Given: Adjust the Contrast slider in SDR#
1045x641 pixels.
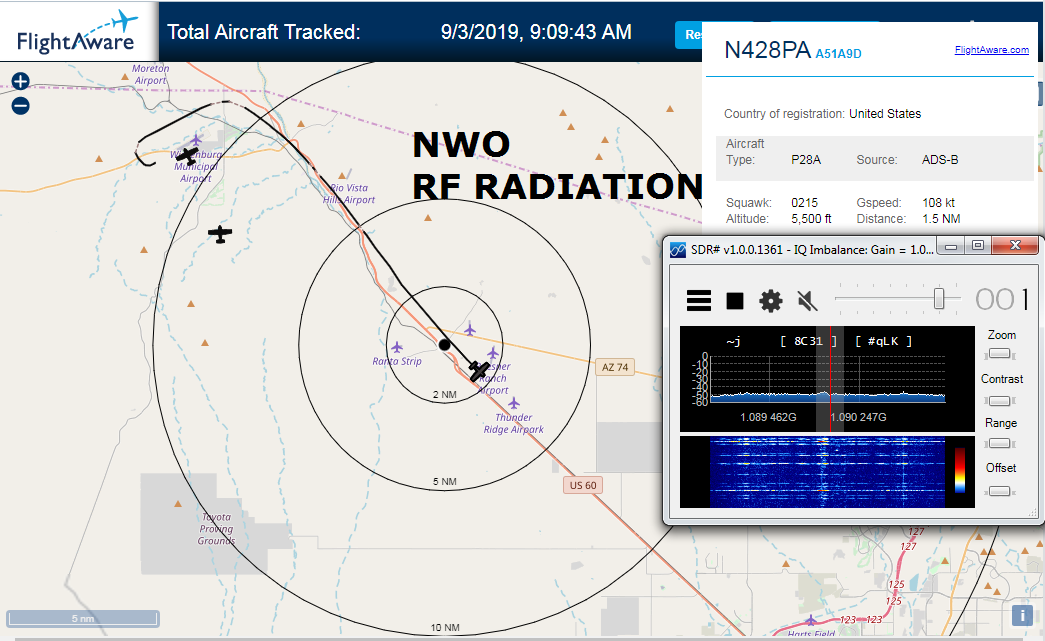Looking at the screenshot, I should pos(998,400).
